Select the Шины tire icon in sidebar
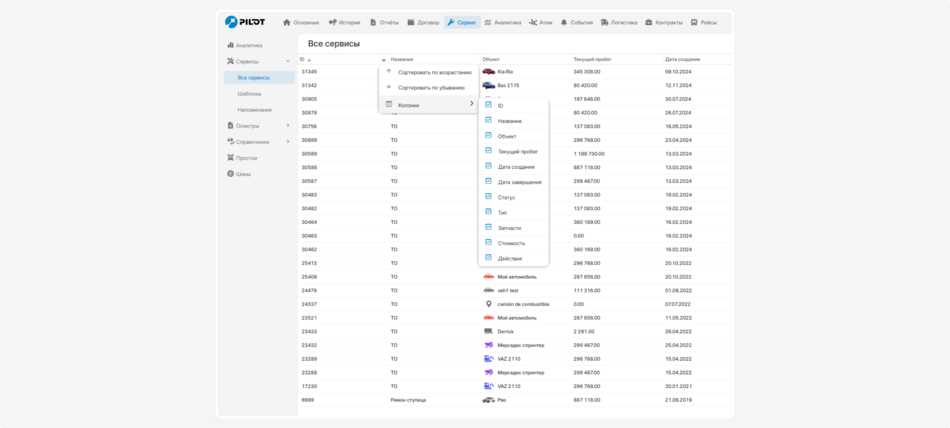Viewport: 950px width, 428px height. [x=229, y=174]
